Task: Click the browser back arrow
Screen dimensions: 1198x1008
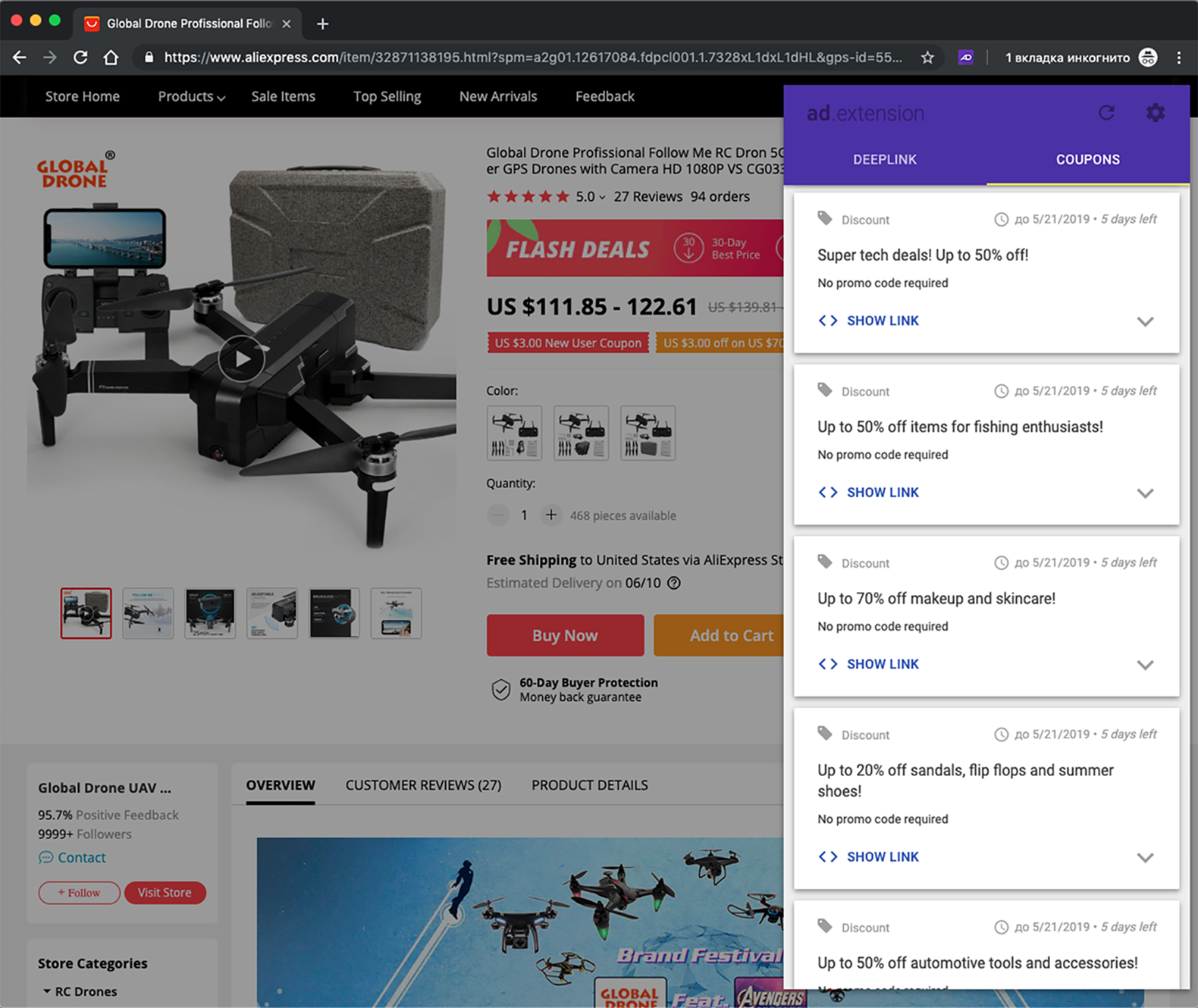Action: coord(20,58)
